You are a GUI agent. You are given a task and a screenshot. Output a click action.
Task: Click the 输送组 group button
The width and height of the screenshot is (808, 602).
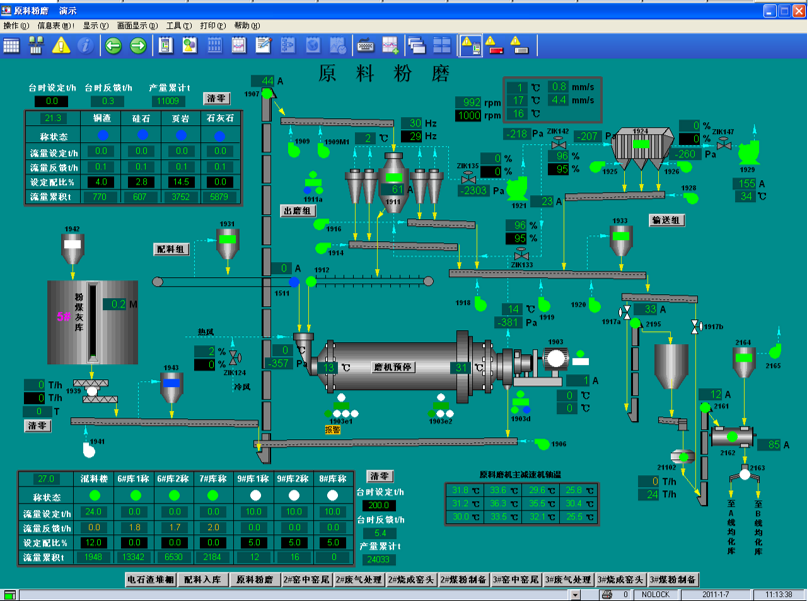[666, 220]
